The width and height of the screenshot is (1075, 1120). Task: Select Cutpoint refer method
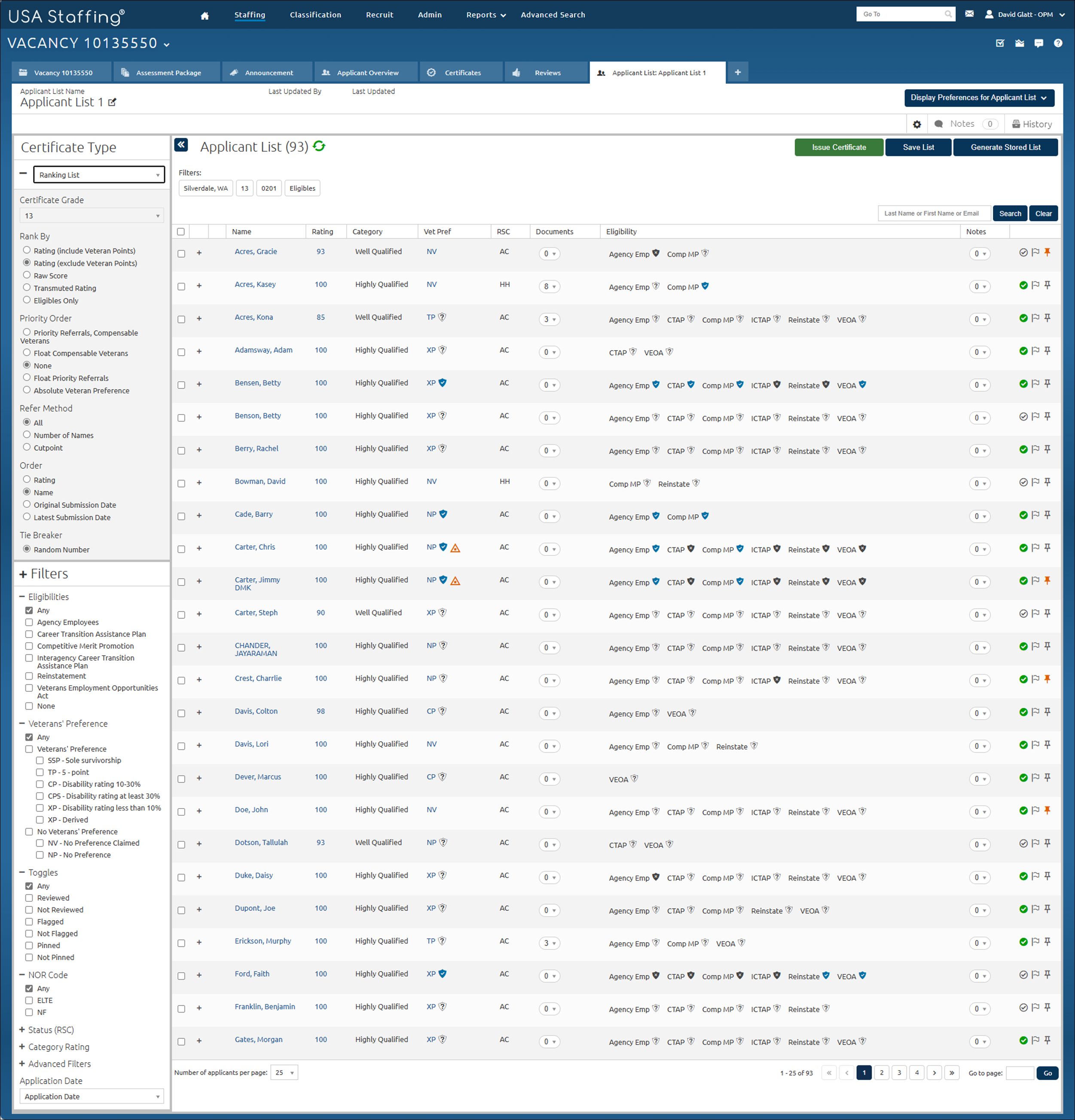click(26, 447)
